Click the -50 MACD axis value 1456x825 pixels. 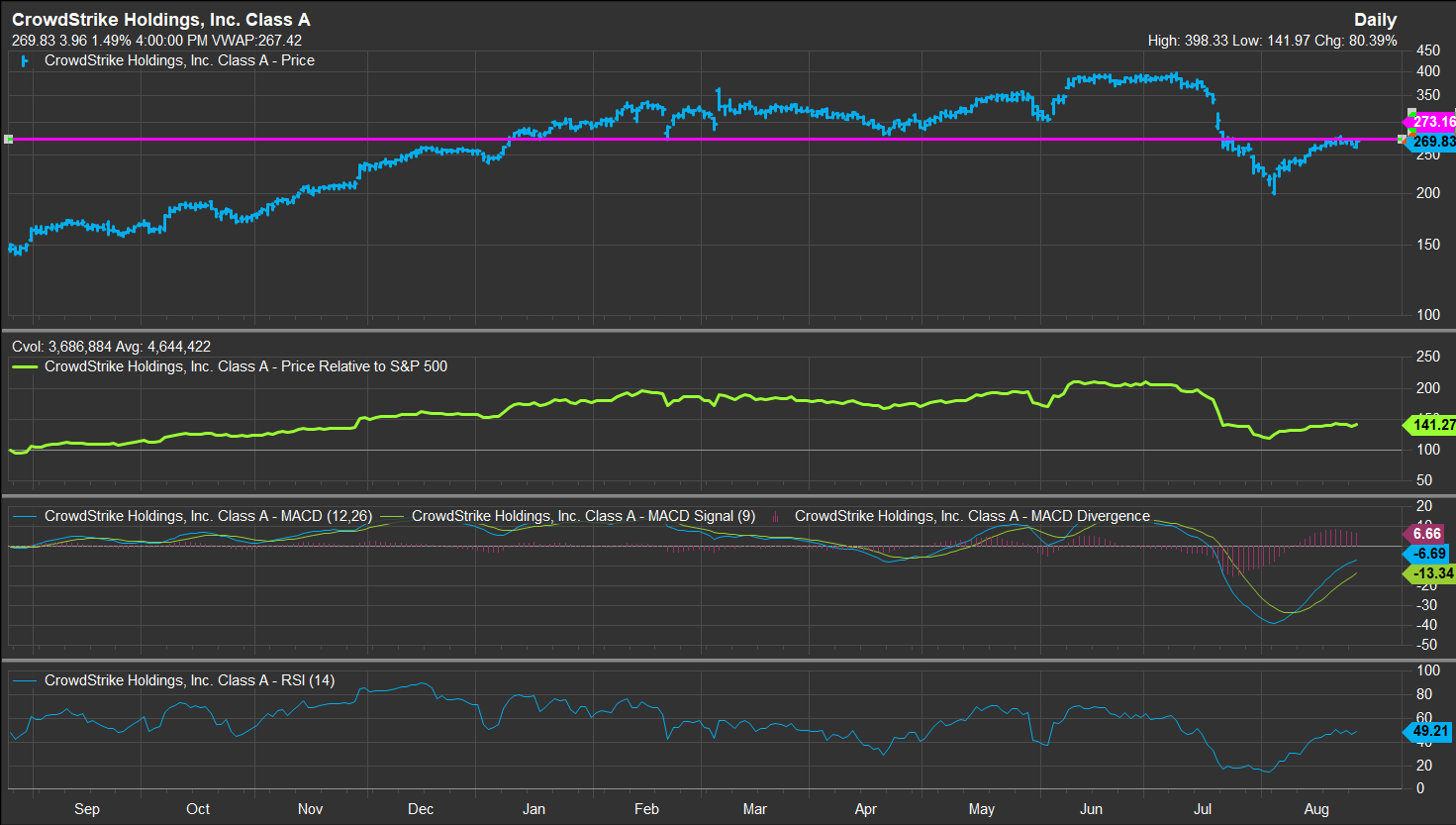[x=1425, y=645]
